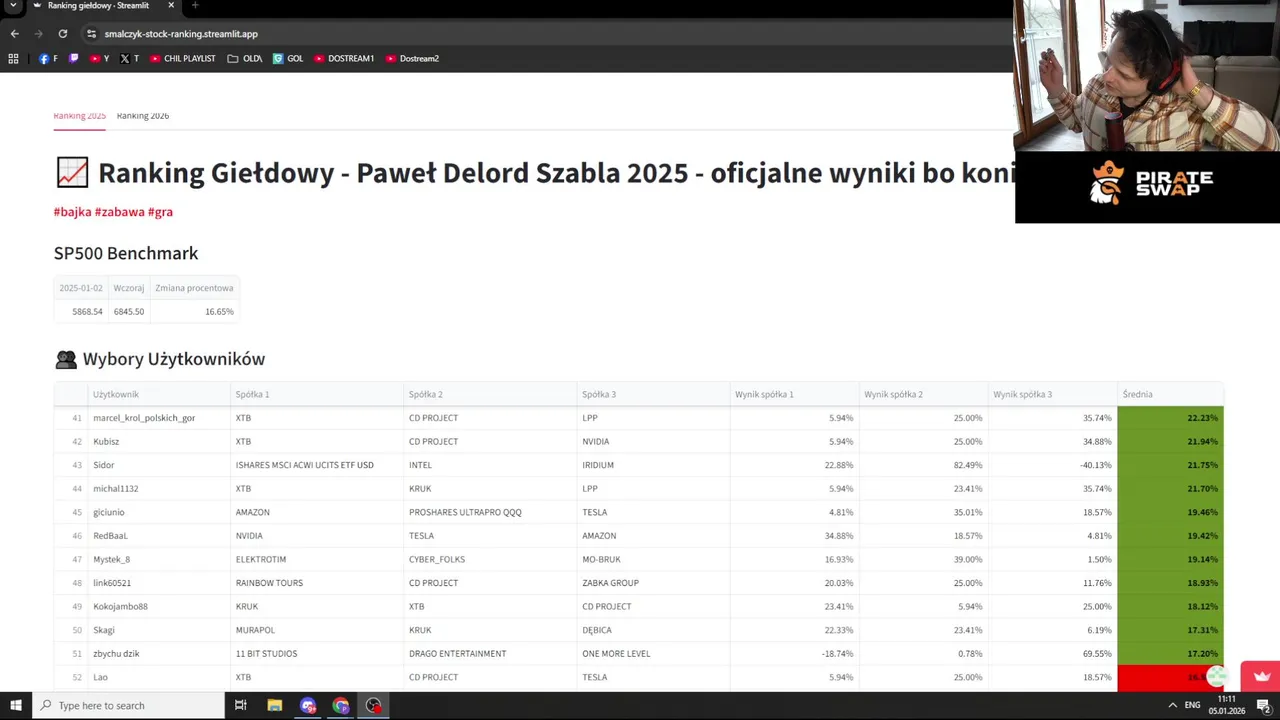Sort by the Wynik spółka 2 column header

pyautogui.click(x=923, y=394)
